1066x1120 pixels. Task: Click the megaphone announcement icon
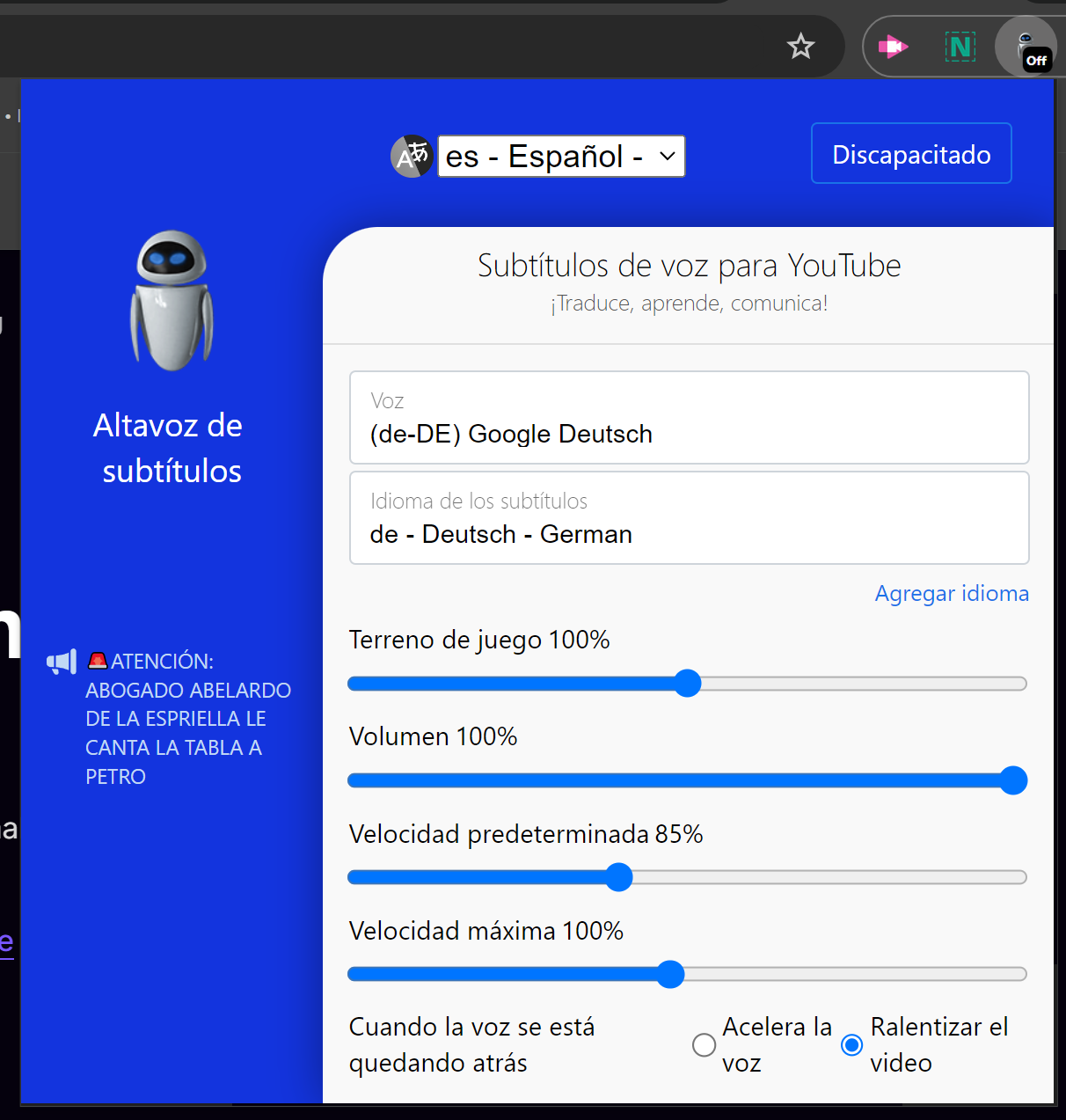point(62,662)
